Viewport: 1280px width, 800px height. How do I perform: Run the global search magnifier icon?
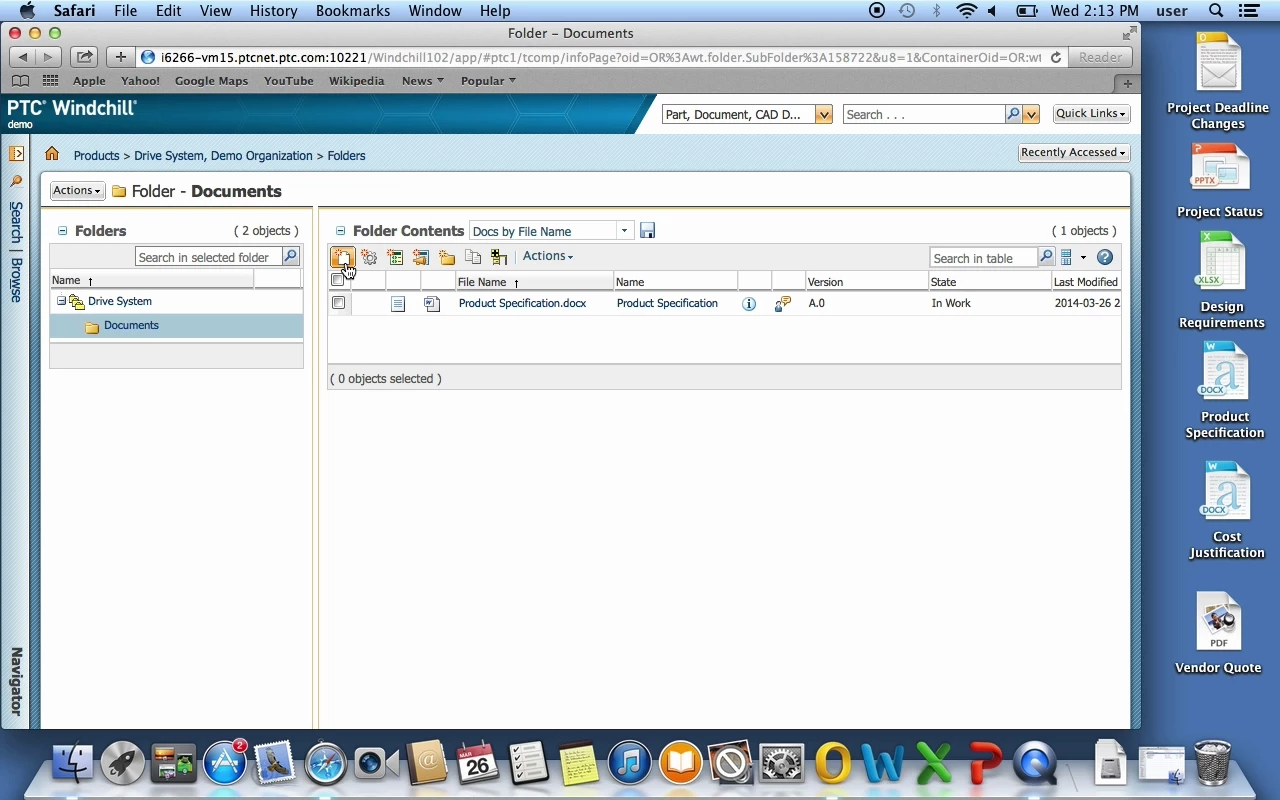[1013, 114]
